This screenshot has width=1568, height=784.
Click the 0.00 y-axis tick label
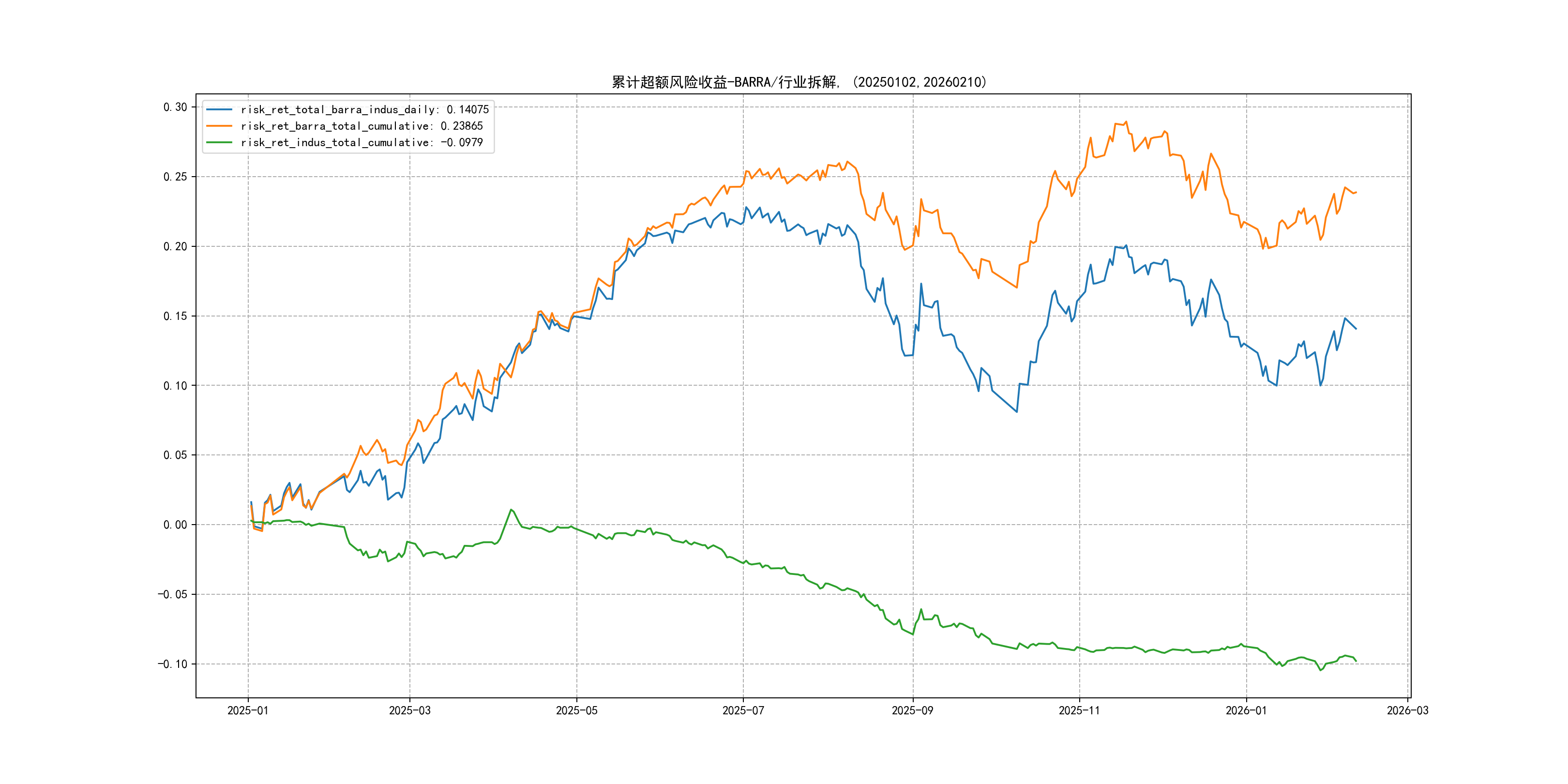click(x=175, y=525)
